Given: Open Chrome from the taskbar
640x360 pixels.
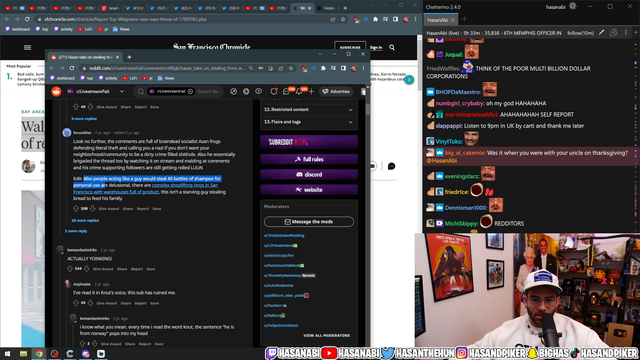Looking at the screenshot, I should tap(39, 353).
